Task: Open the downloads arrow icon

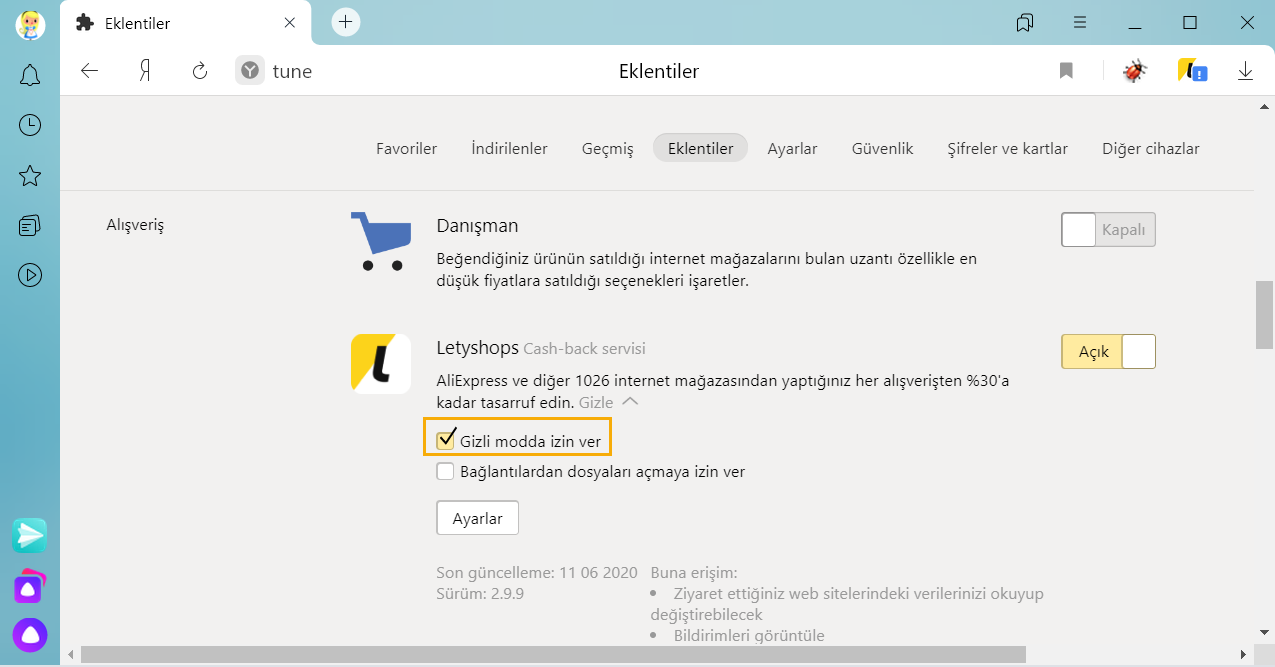Action: 1245,71
